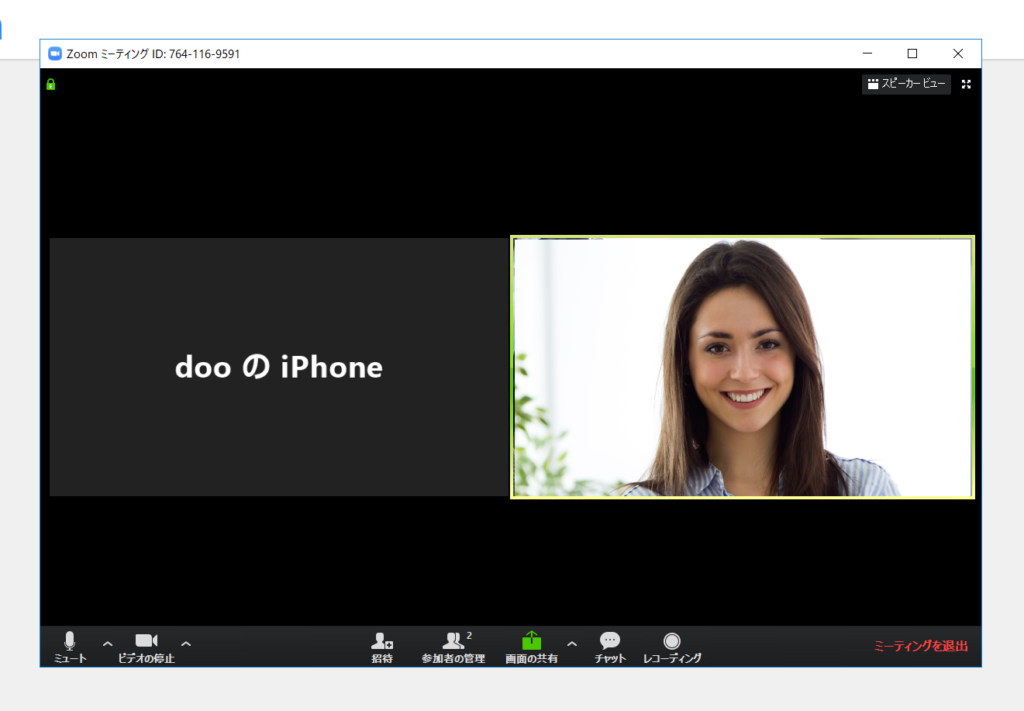Image resolution: width=1024 pixels, height=711 pixels.
Task: Open video options arrow beside camera
Action: (186, 644)
